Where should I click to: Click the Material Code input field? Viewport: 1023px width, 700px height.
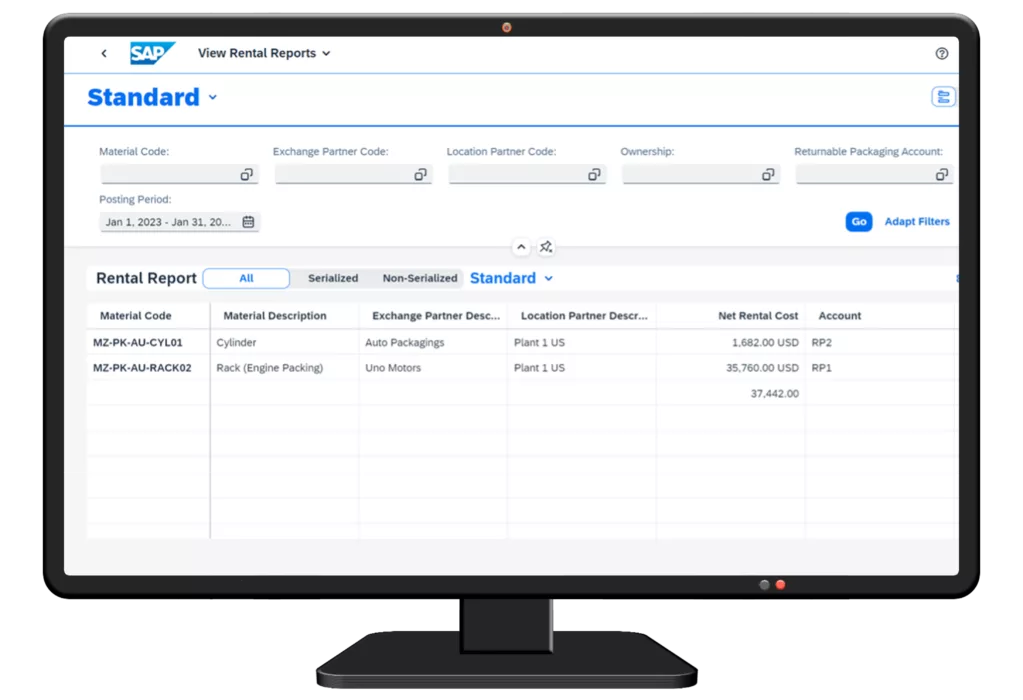168,175
